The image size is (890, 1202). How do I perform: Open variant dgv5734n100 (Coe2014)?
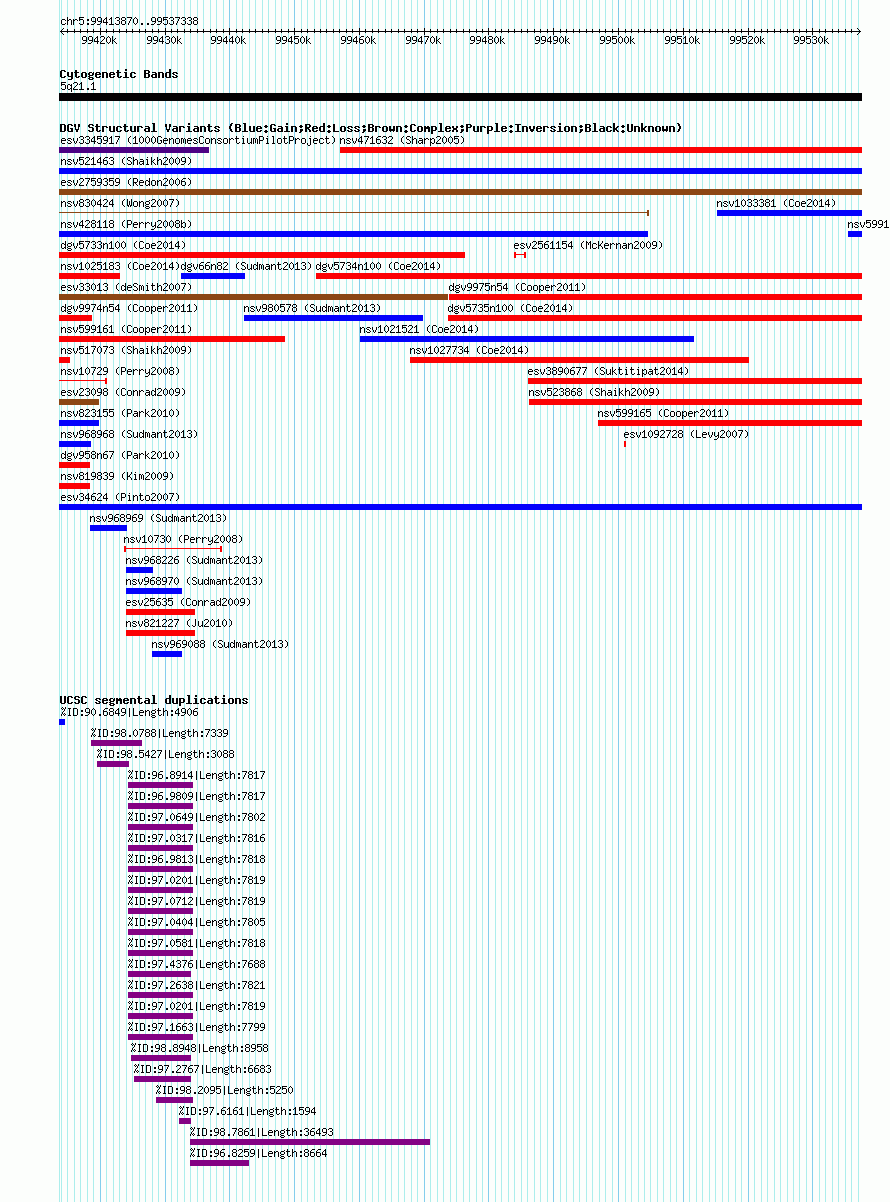[x=589, y=276]
